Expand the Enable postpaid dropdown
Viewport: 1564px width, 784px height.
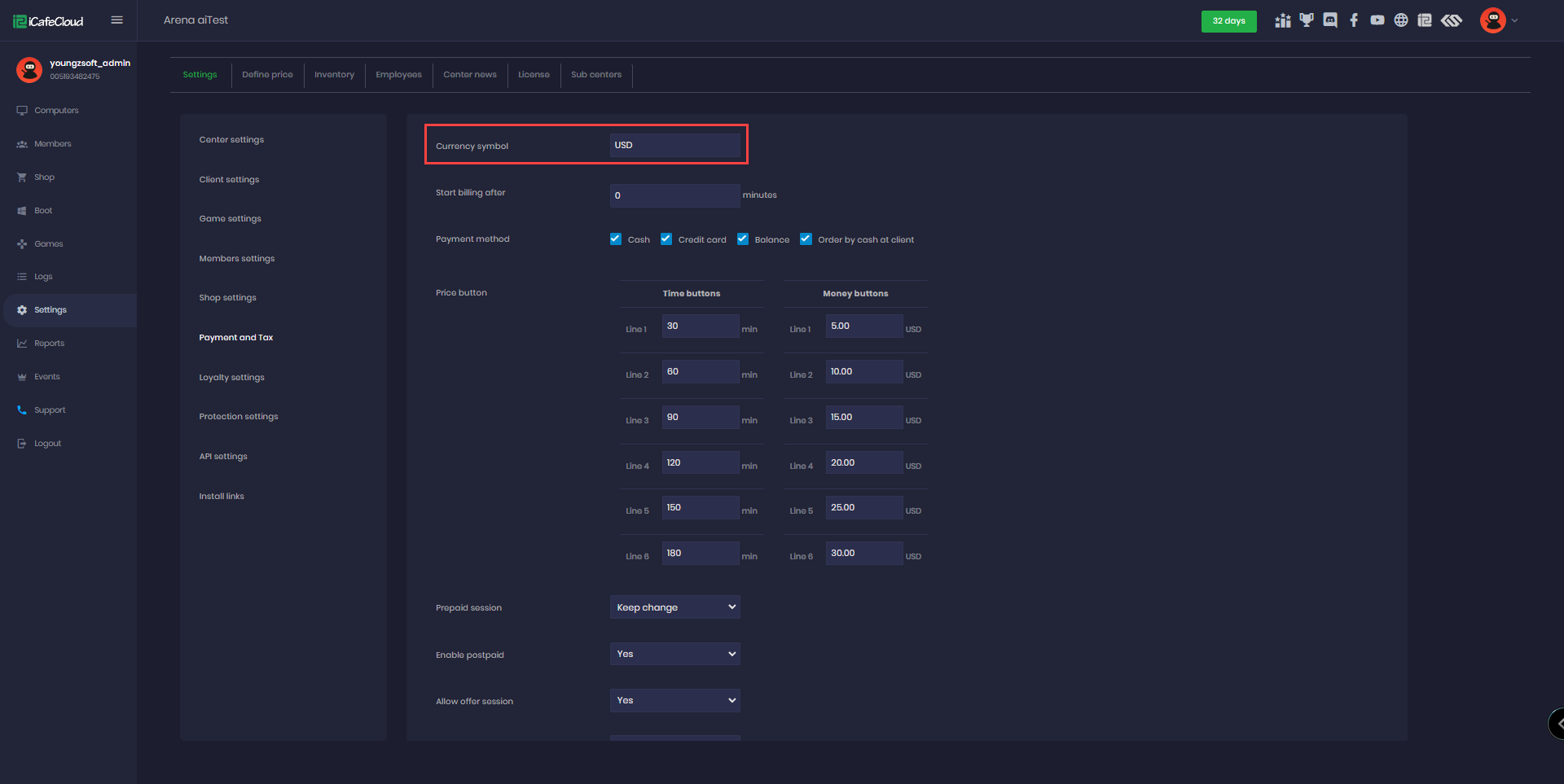[x=674, y=654]
